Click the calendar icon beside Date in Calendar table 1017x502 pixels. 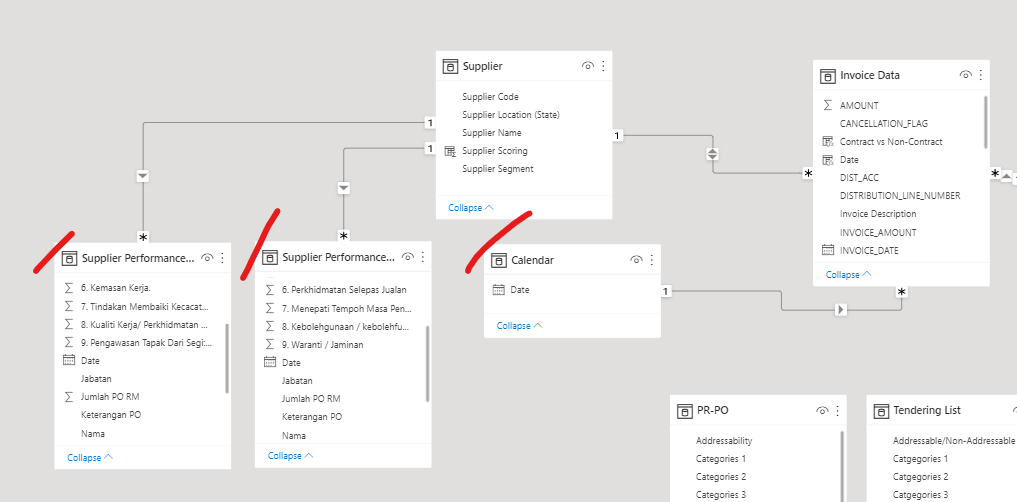[498, 290]
